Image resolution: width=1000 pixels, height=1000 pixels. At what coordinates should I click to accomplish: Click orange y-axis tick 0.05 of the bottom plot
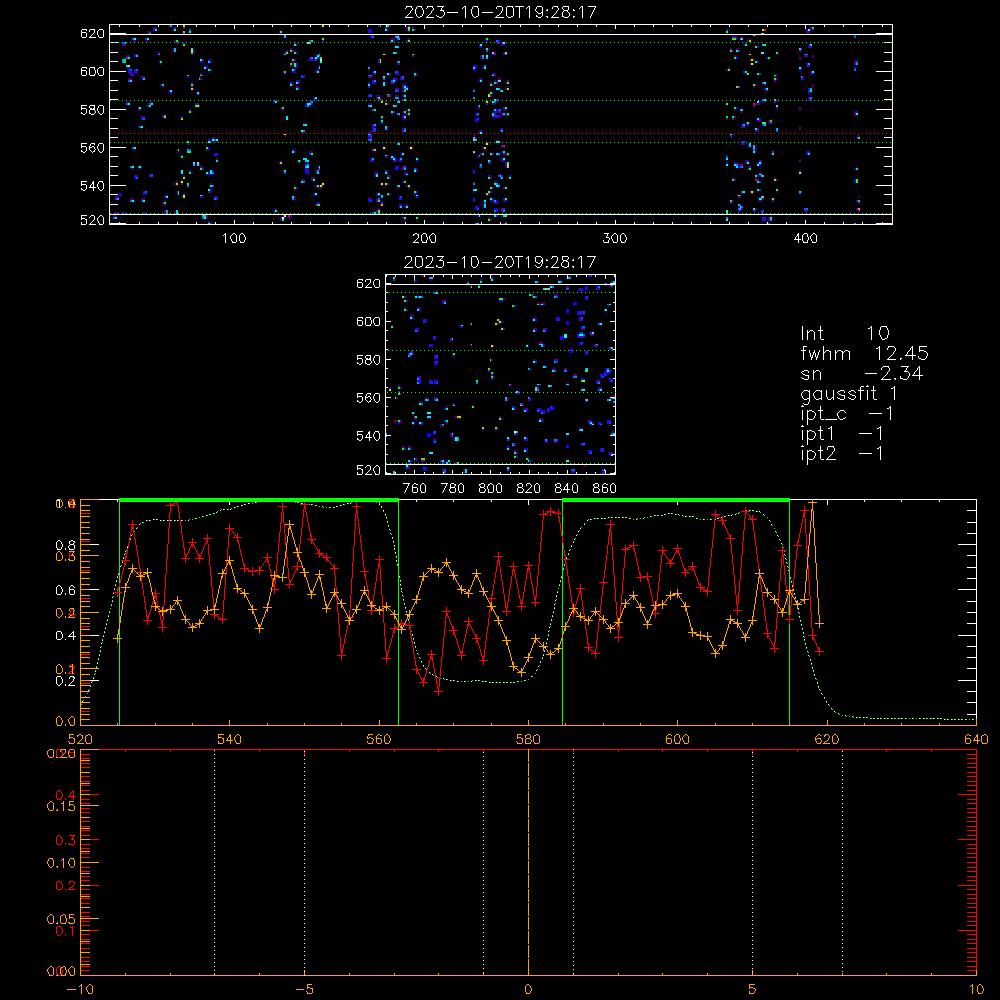(x=61, y=919)
